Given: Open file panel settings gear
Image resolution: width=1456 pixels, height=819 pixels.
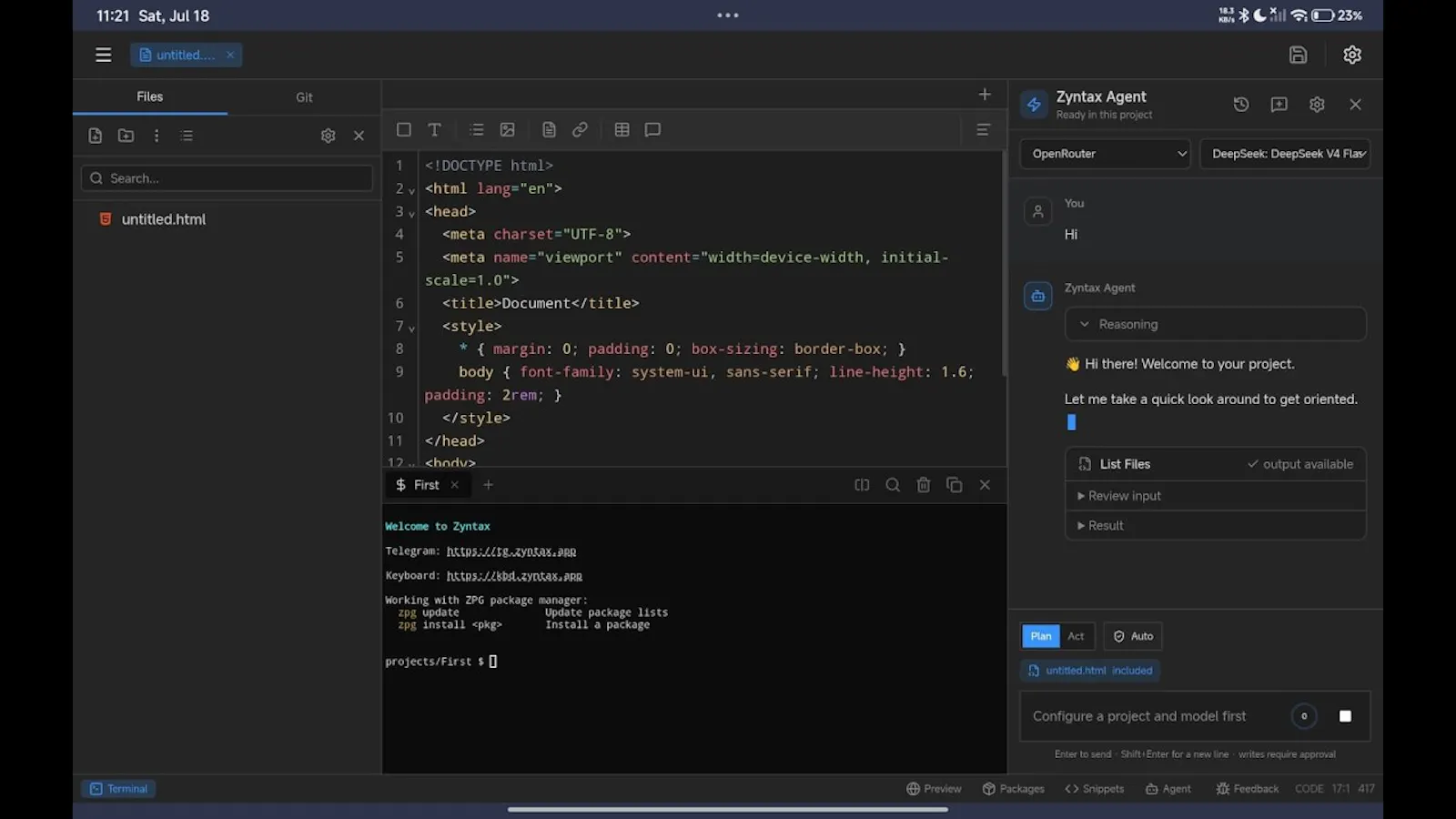Looking at the screenshot, I should pos(329,136).
